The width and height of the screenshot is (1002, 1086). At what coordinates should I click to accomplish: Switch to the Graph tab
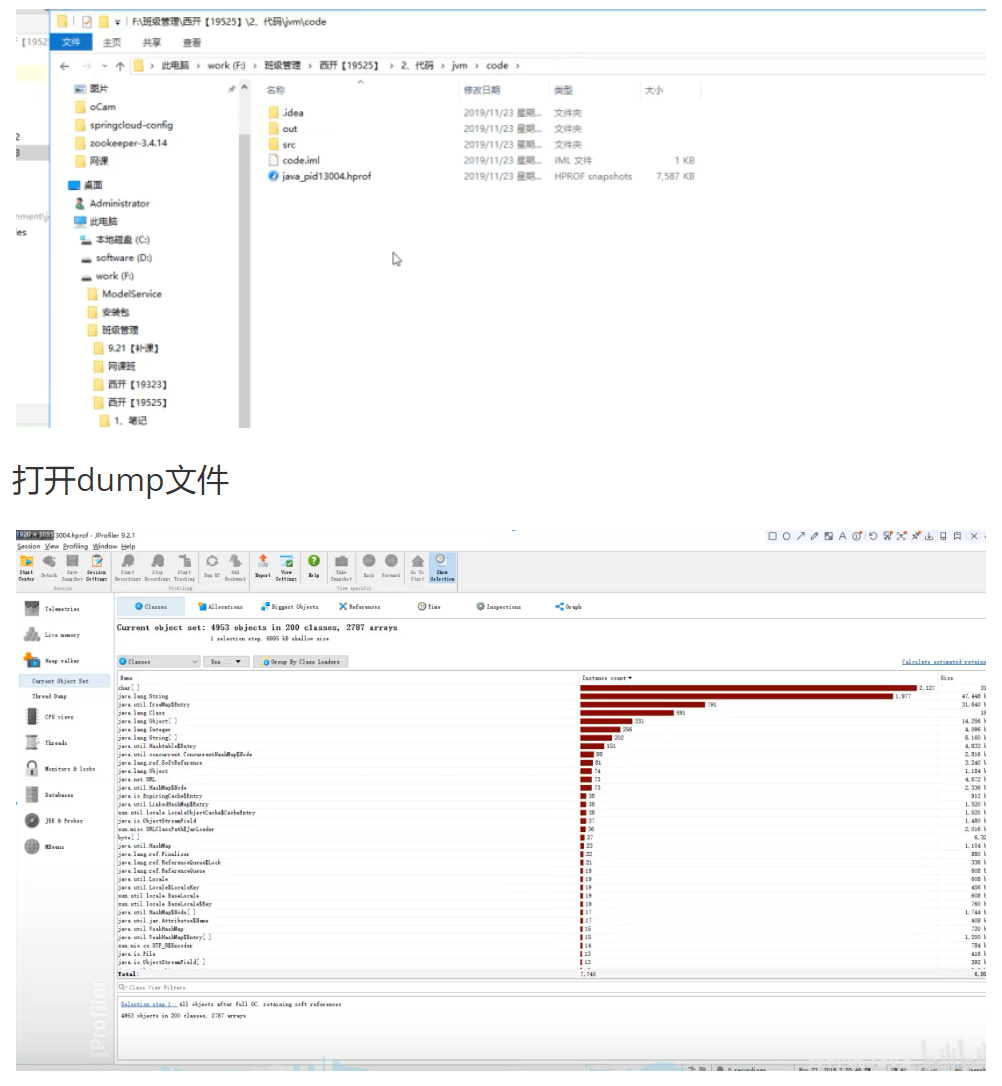tap(569, 607)
